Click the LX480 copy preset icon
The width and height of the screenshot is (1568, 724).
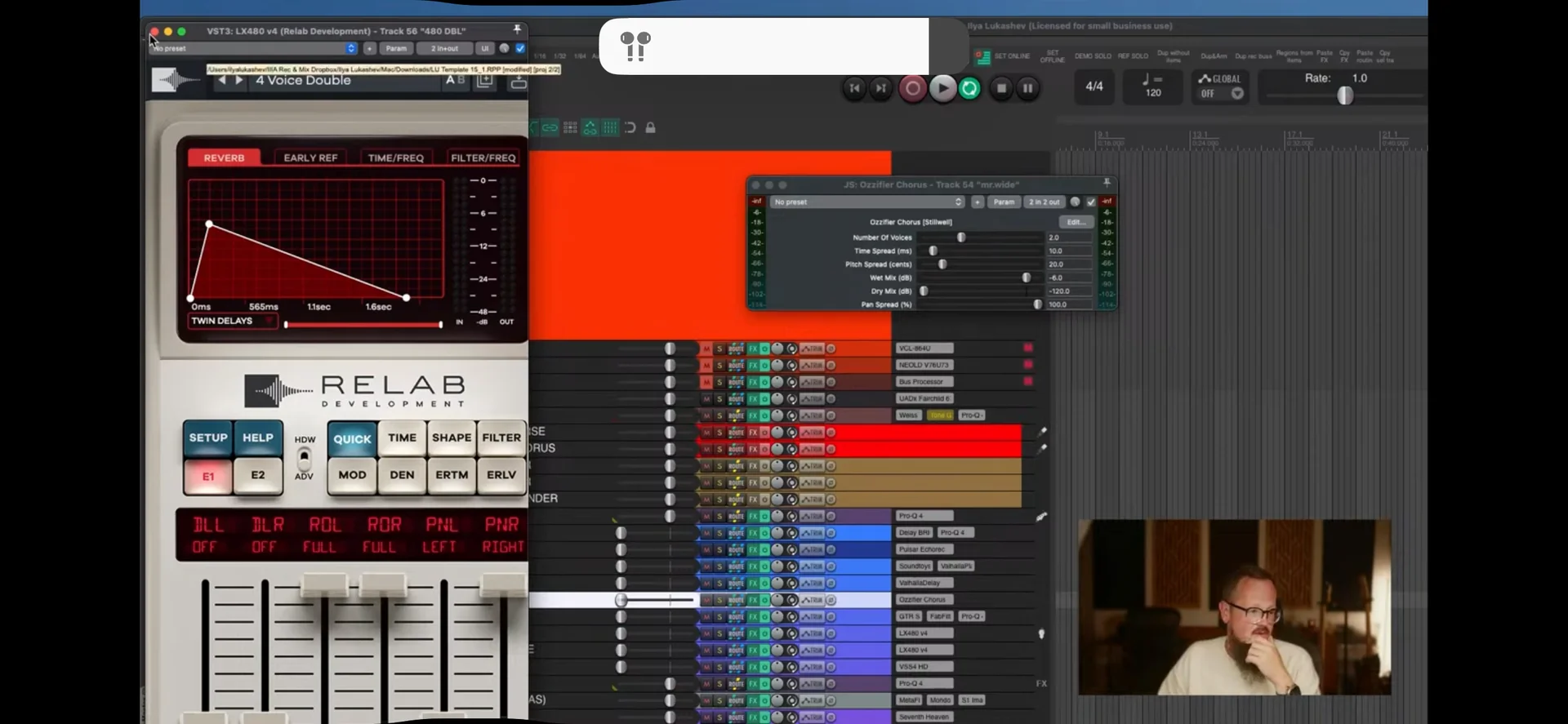click(485, 81)
